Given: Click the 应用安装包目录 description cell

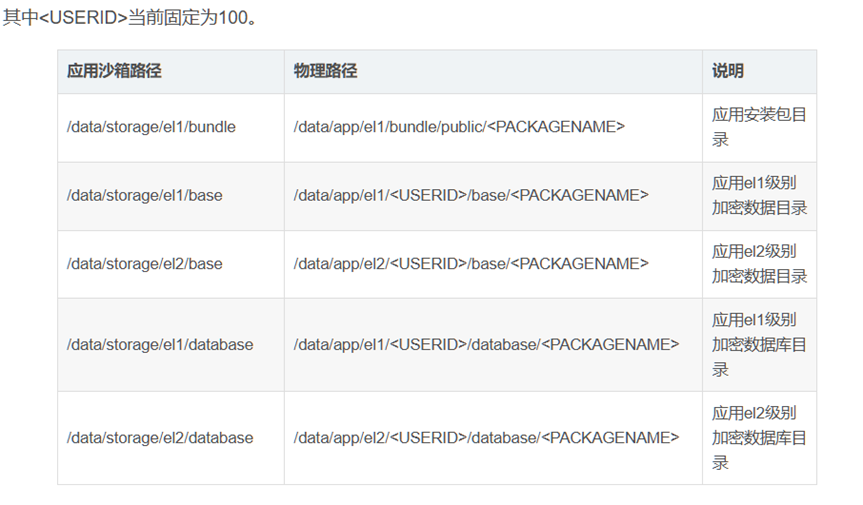Looking at the screenshot, I should (x=759, y=127).
